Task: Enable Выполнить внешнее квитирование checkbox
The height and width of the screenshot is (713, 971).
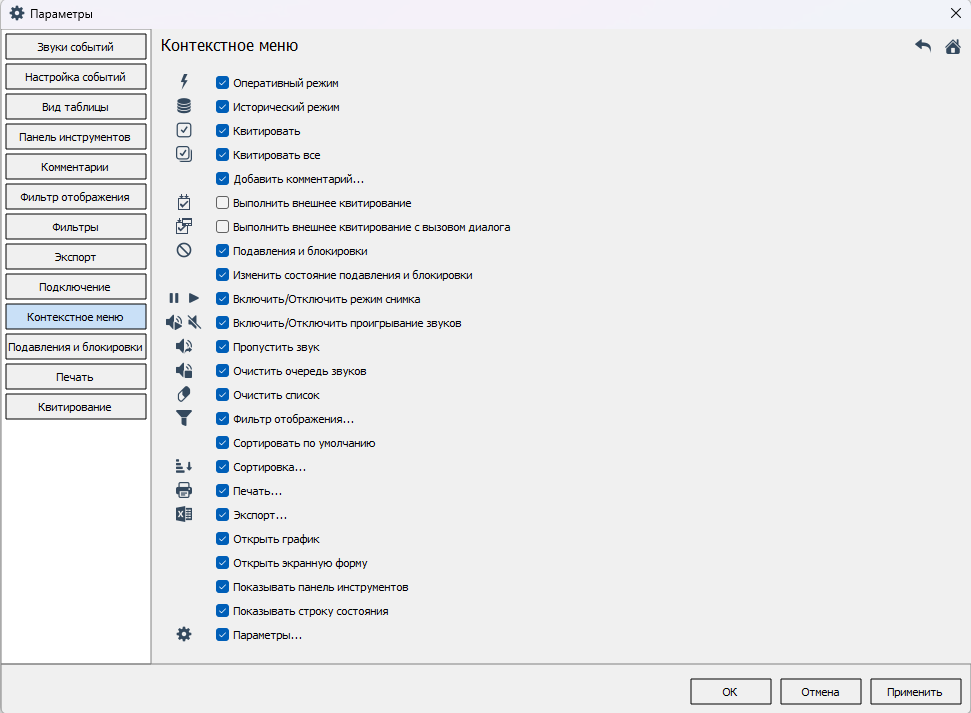Action: [223, 203]
